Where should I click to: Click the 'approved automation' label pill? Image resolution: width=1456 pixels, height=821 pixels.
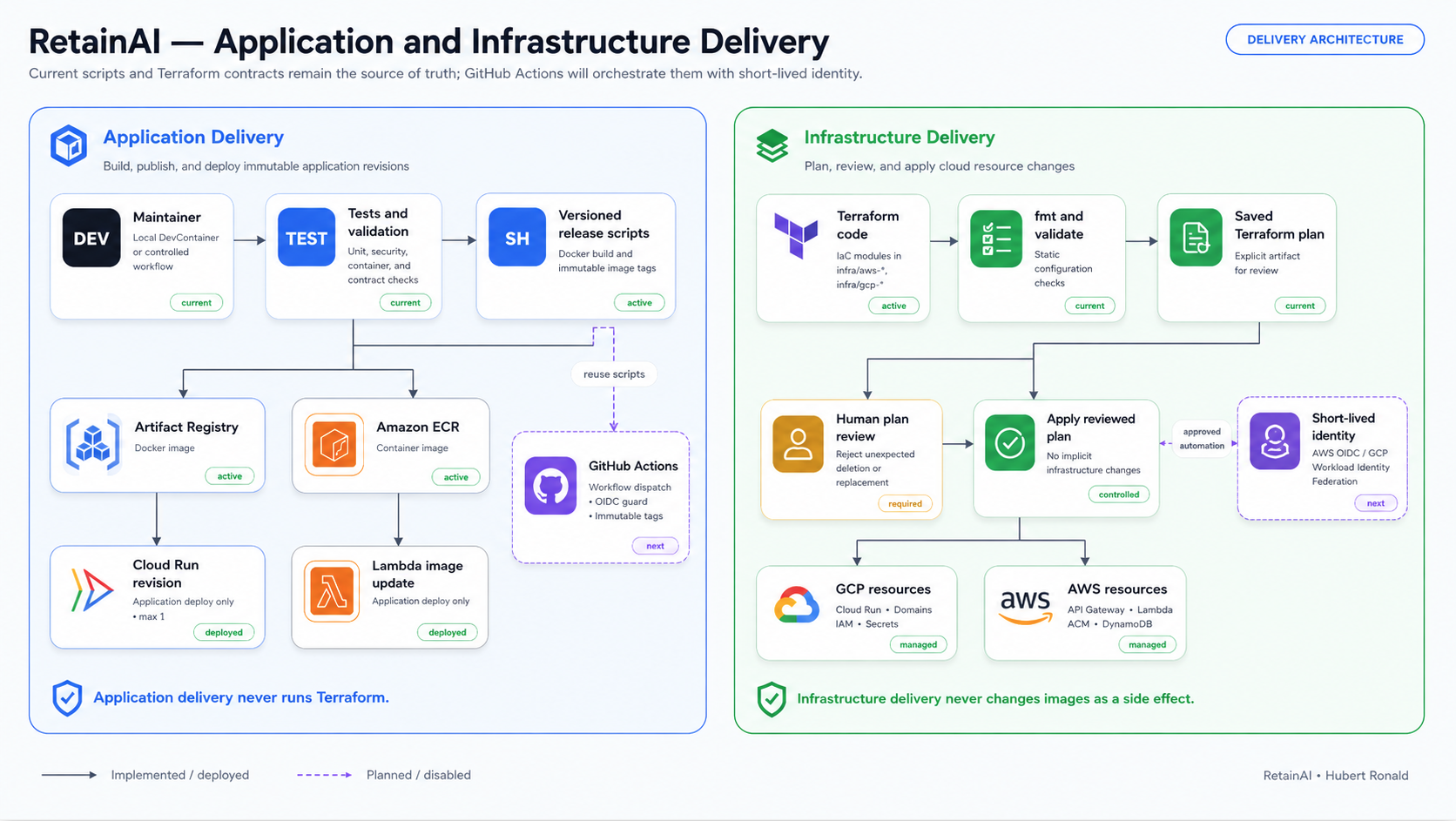[1202, 439]
